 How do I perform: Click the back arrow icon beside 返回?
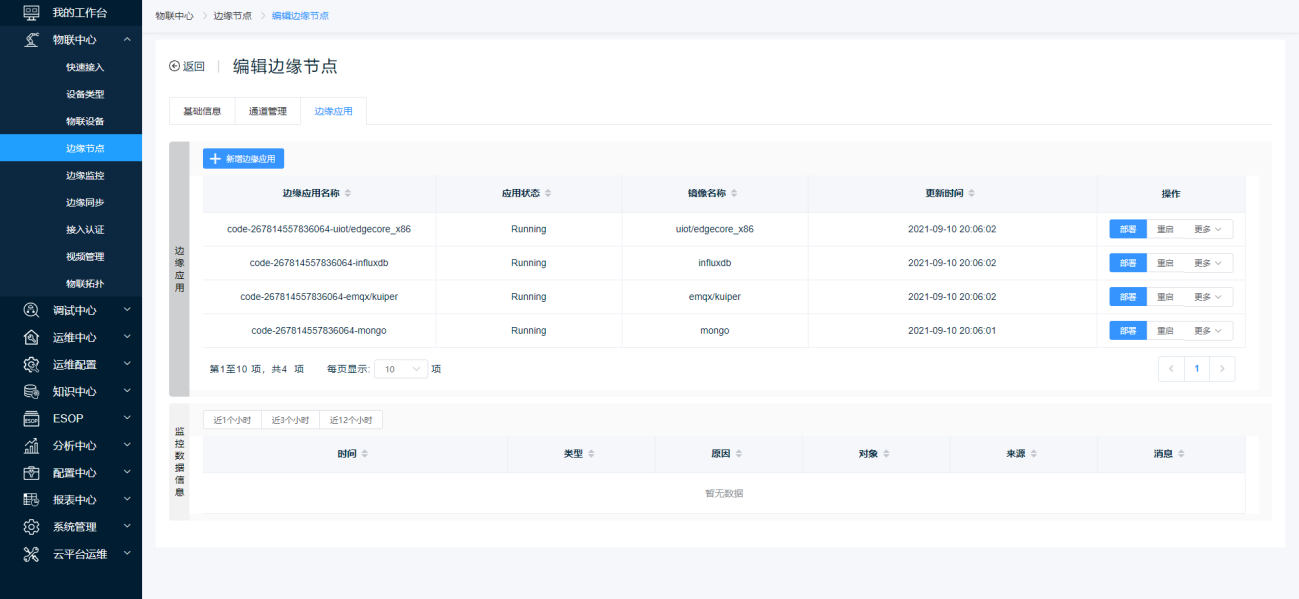(175, 66)
